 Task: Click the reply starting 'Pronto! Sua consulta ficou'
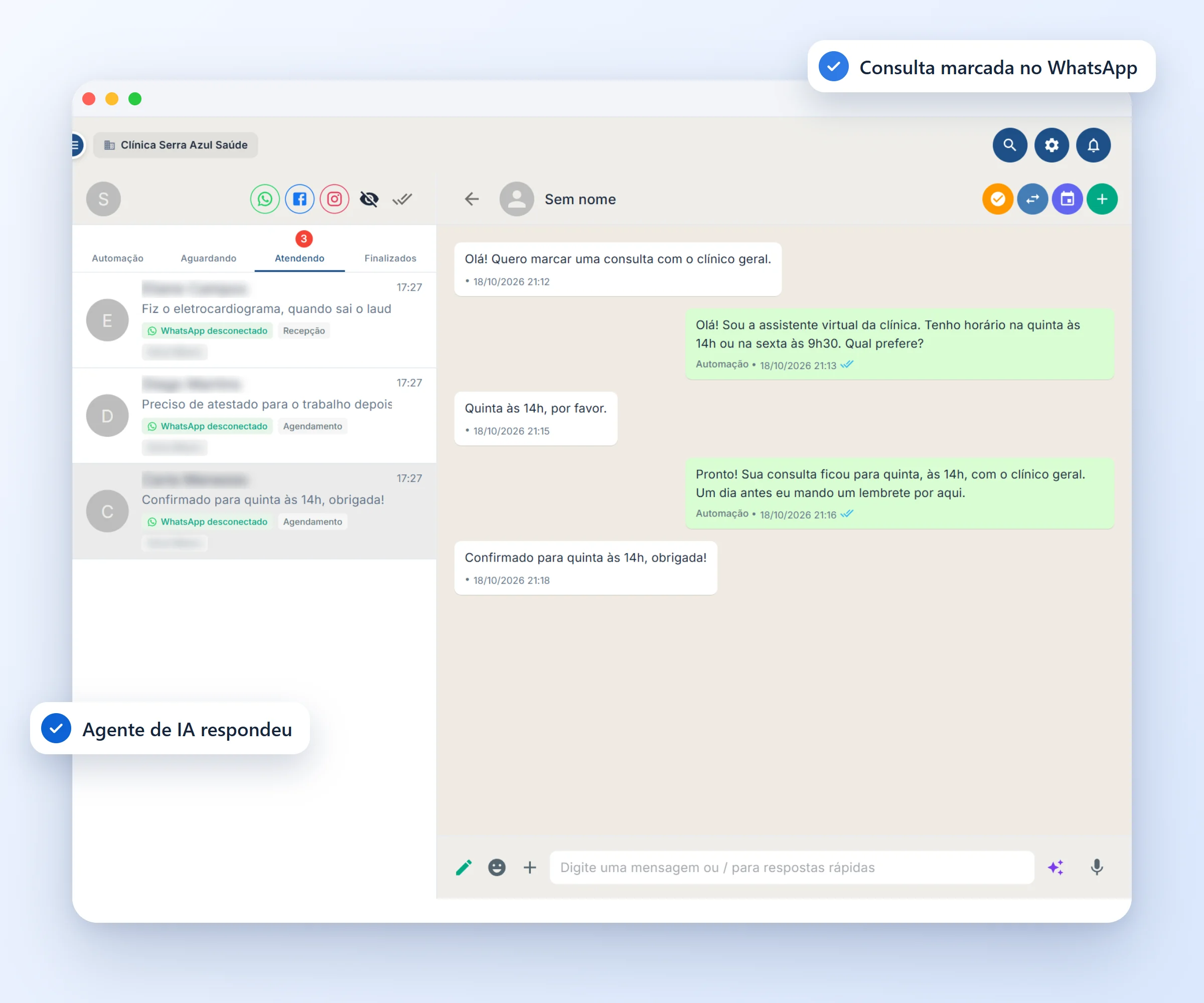point(899,493)
